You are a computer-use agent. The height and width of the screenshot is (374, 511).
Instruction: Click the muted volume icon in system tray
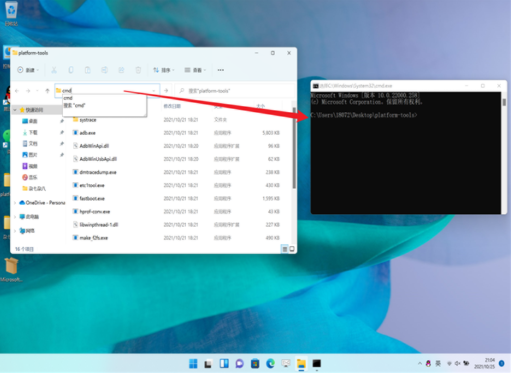(457, 363)
